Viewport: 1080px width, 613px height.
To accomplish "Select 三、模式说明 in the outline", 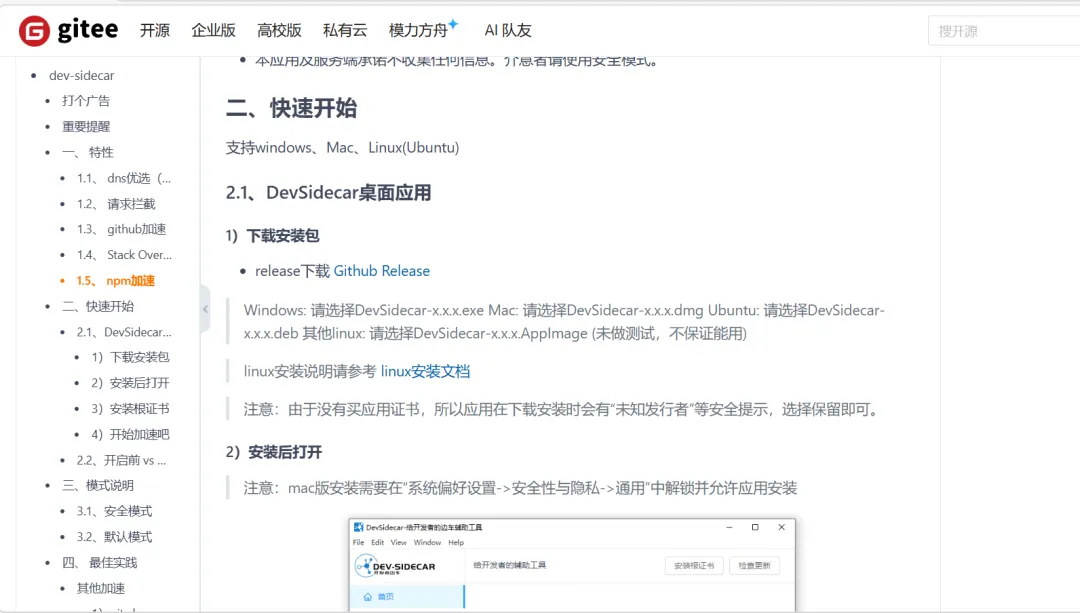I will tap(98, 486).
